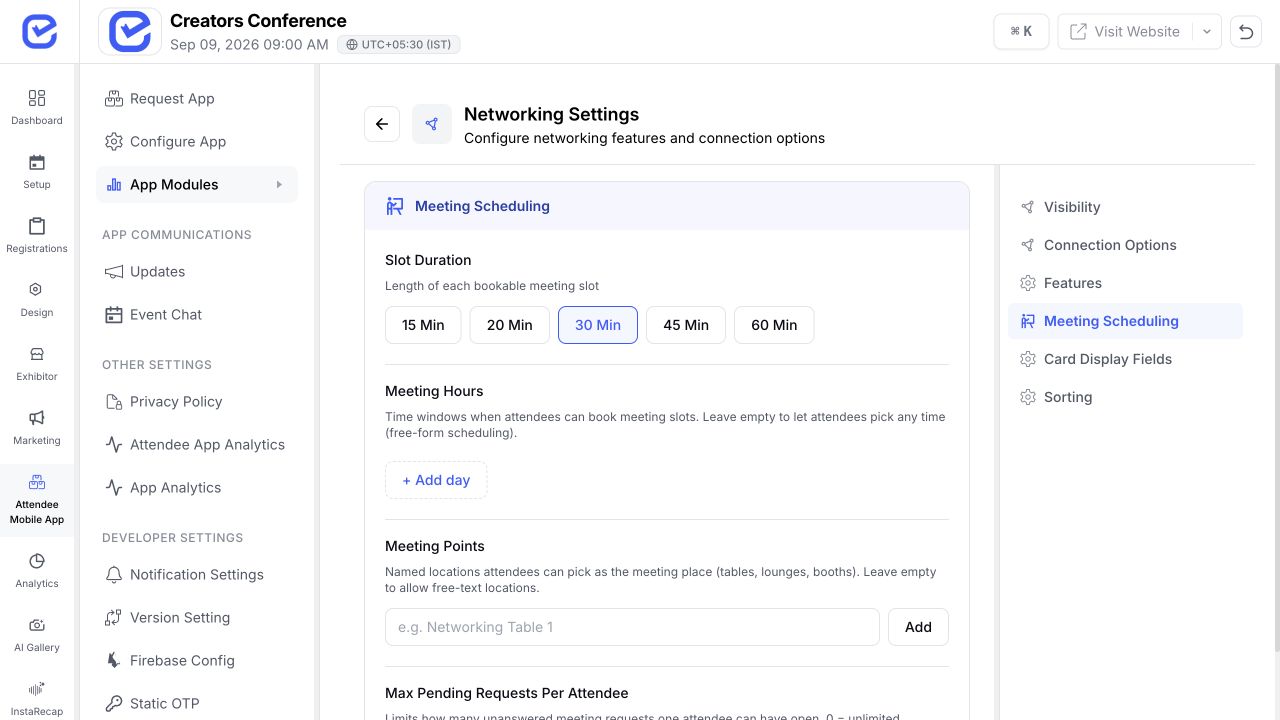
Task: Go to Registrations clipboard icon
Action: point(37,227)
